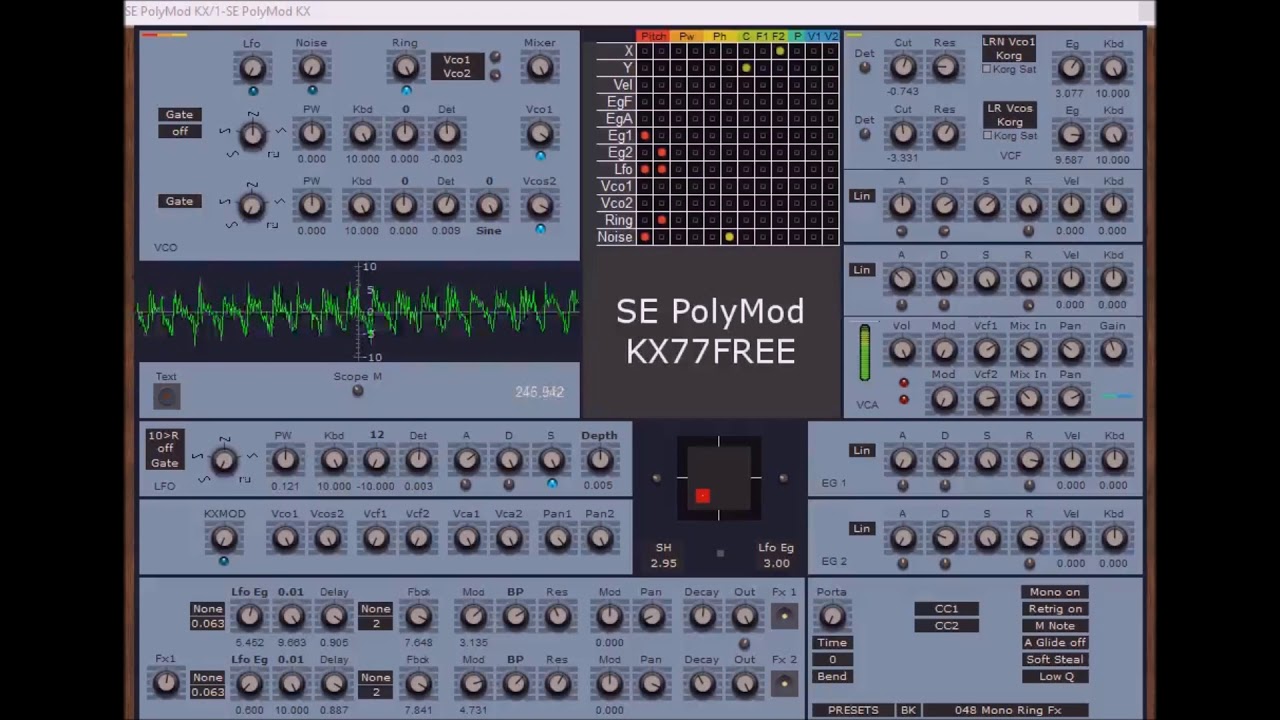Click the Vcos2 mixer knob
This screenshot has width=1280, height=720.
(x=540, y=205)
